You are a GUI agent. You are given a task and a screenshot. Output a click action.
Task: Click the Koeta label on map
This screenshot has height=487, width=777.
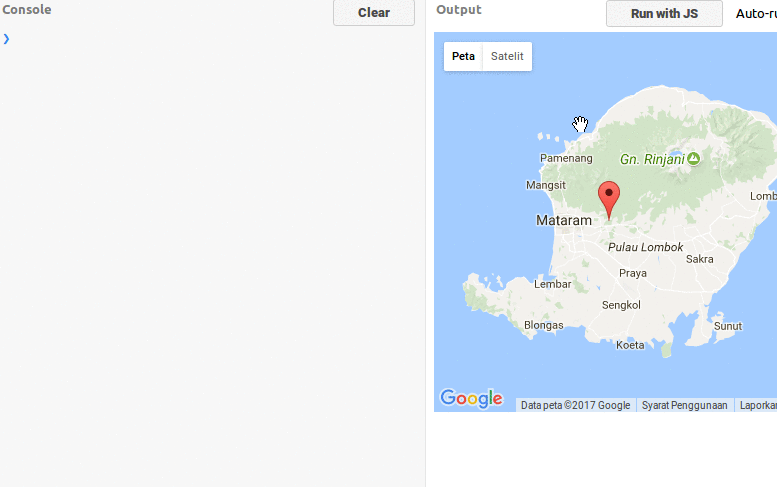click(630, 345)
